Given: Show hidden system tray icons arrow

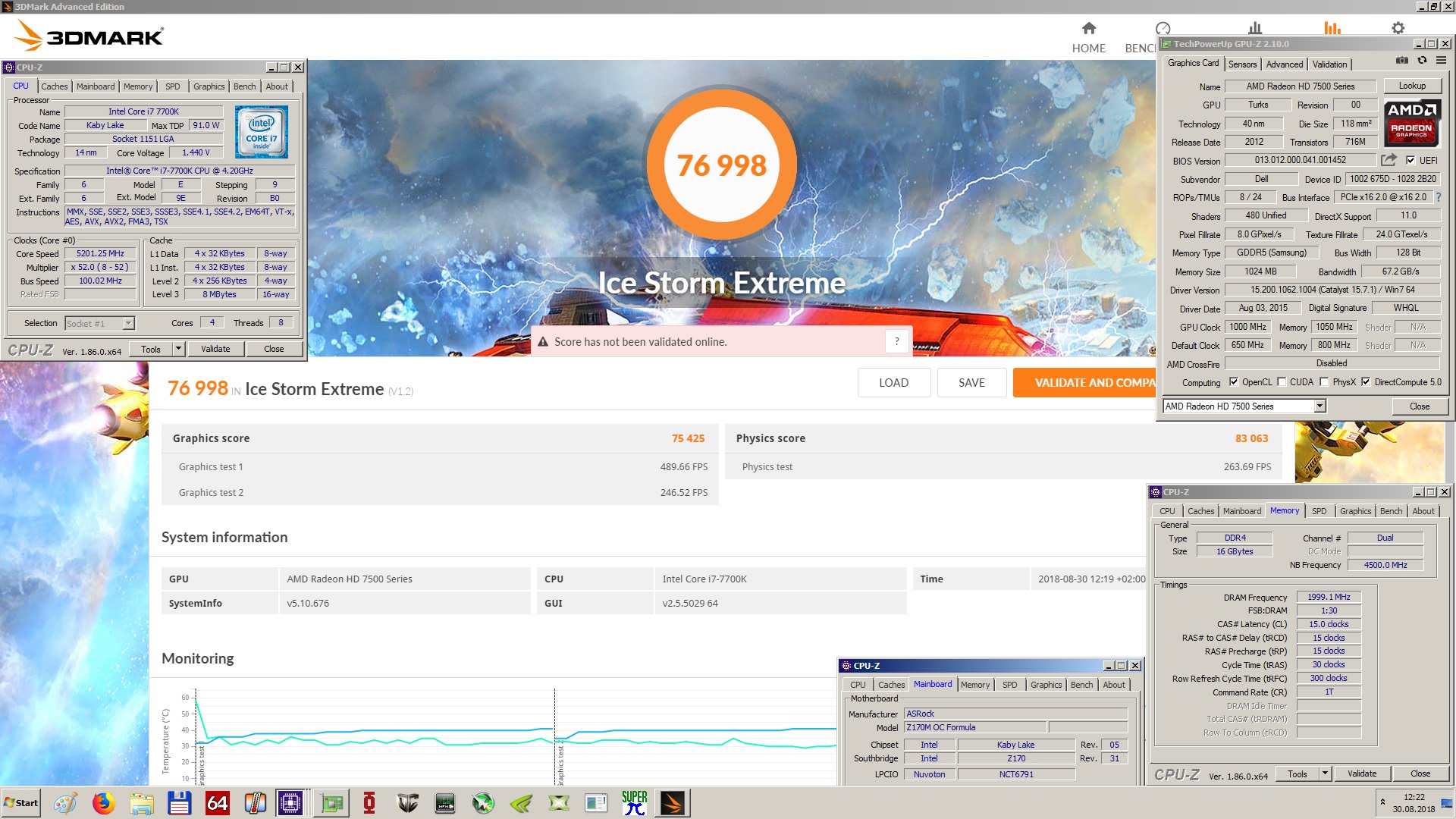Looking at the screenshot, I should coord(1382,802).
